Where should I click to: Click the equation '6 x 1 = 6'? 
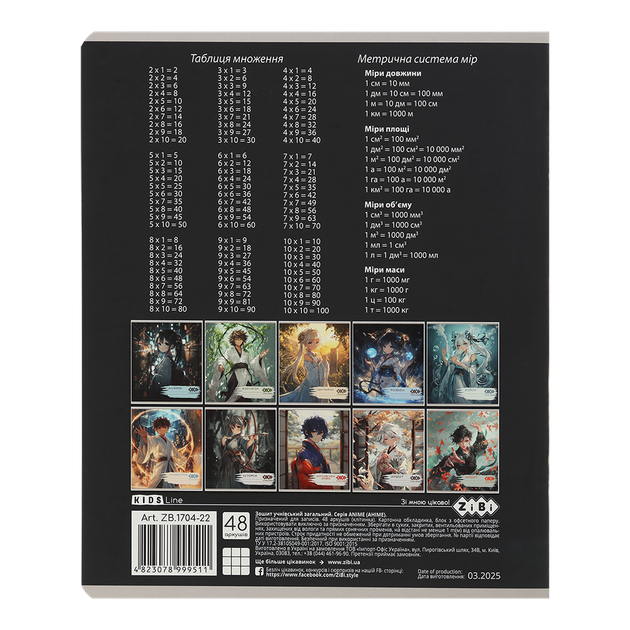point(232,155)
